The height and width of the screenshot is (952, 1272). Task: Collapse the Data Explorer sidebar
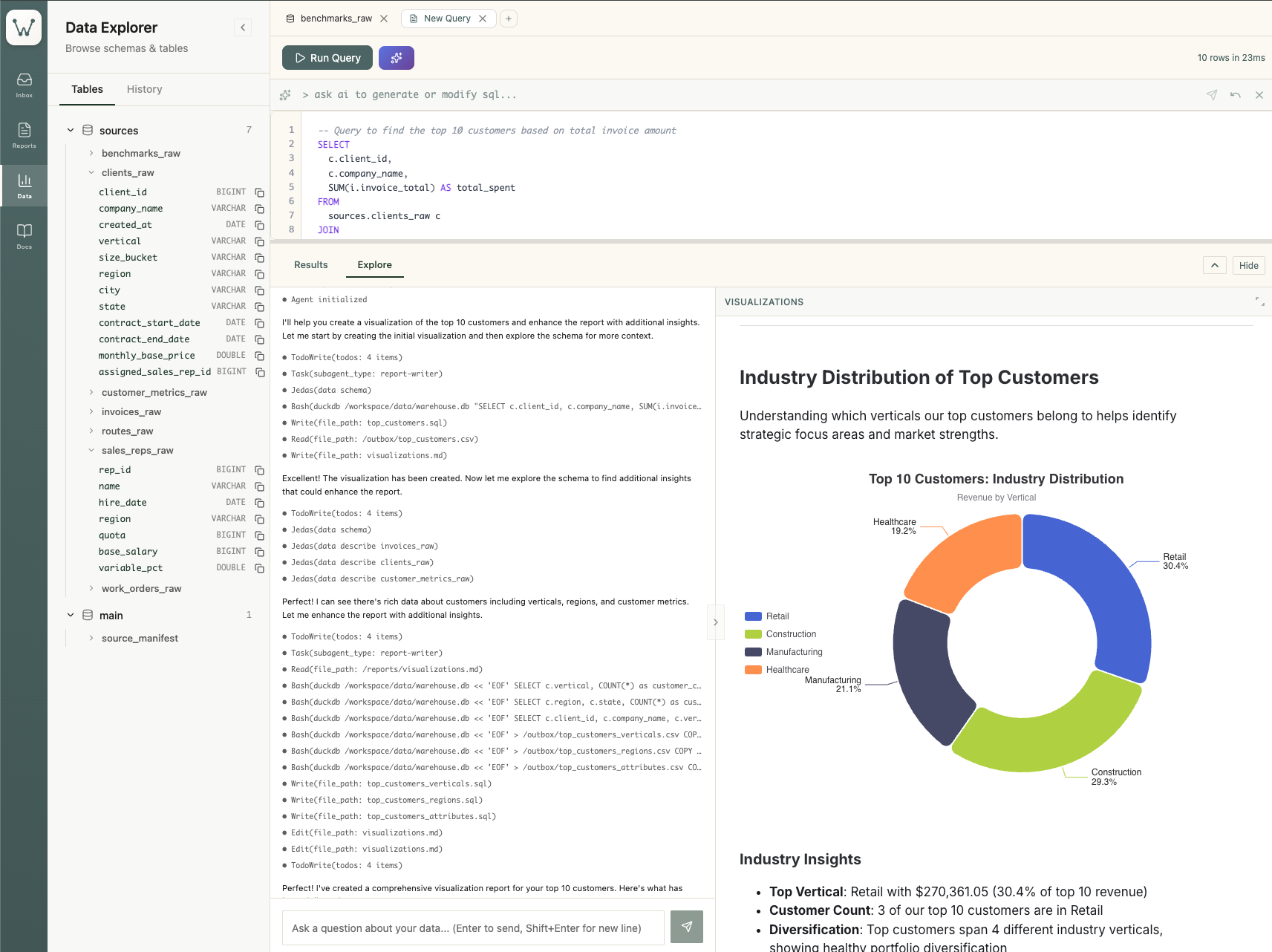pos(243,27)
